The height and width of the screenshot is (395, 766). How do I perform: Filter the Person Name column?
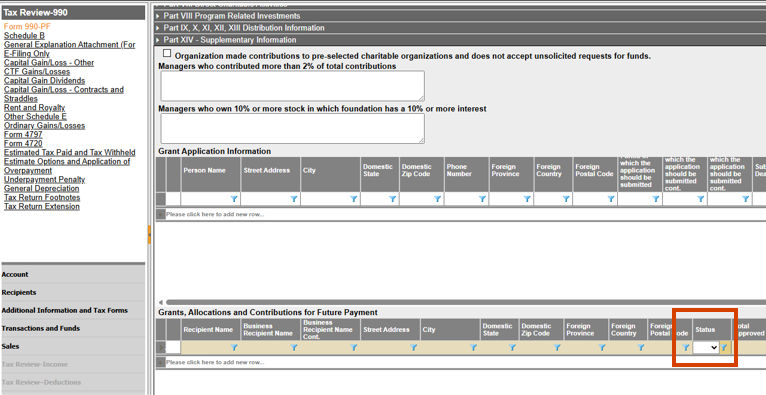(x=234, y=199)
